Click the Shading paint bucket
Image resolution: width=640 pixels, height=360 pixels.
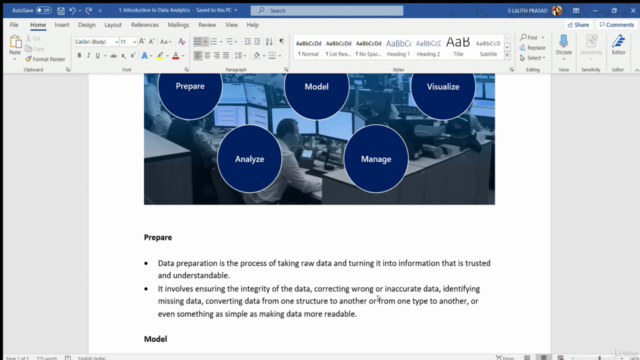pyautogui.click(x=257, y=56)
